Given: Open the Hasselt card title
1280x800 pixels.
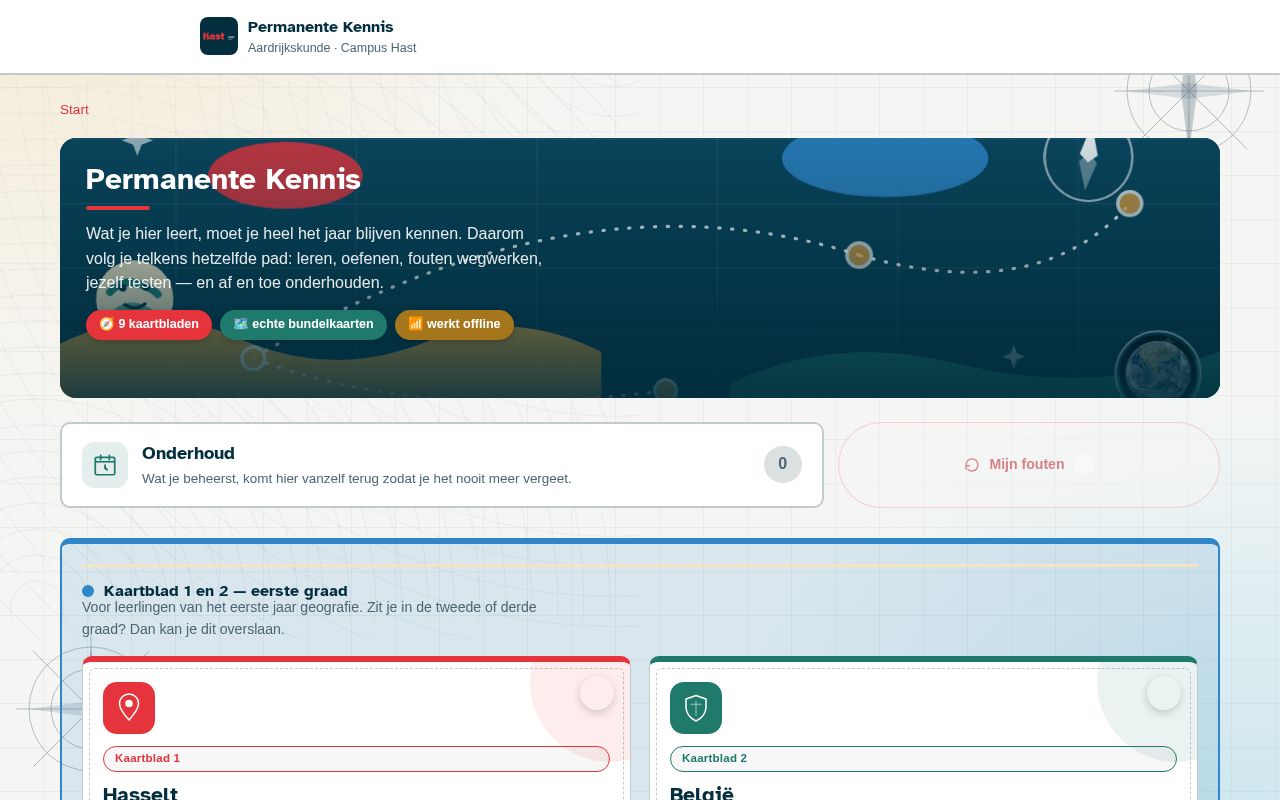Looking at the screenshot, I should [140, 793].
